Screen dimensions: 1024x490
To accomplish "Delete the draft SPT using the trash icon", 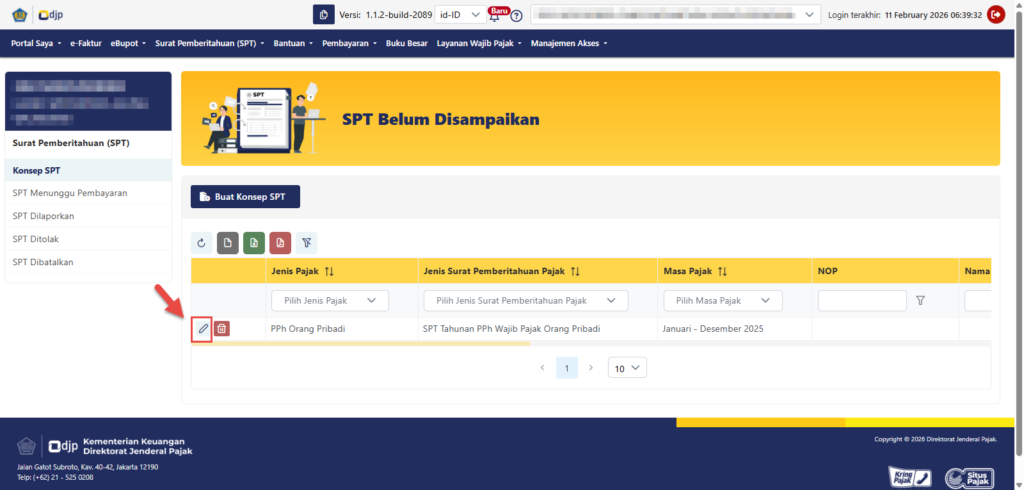I will point(222,328).
